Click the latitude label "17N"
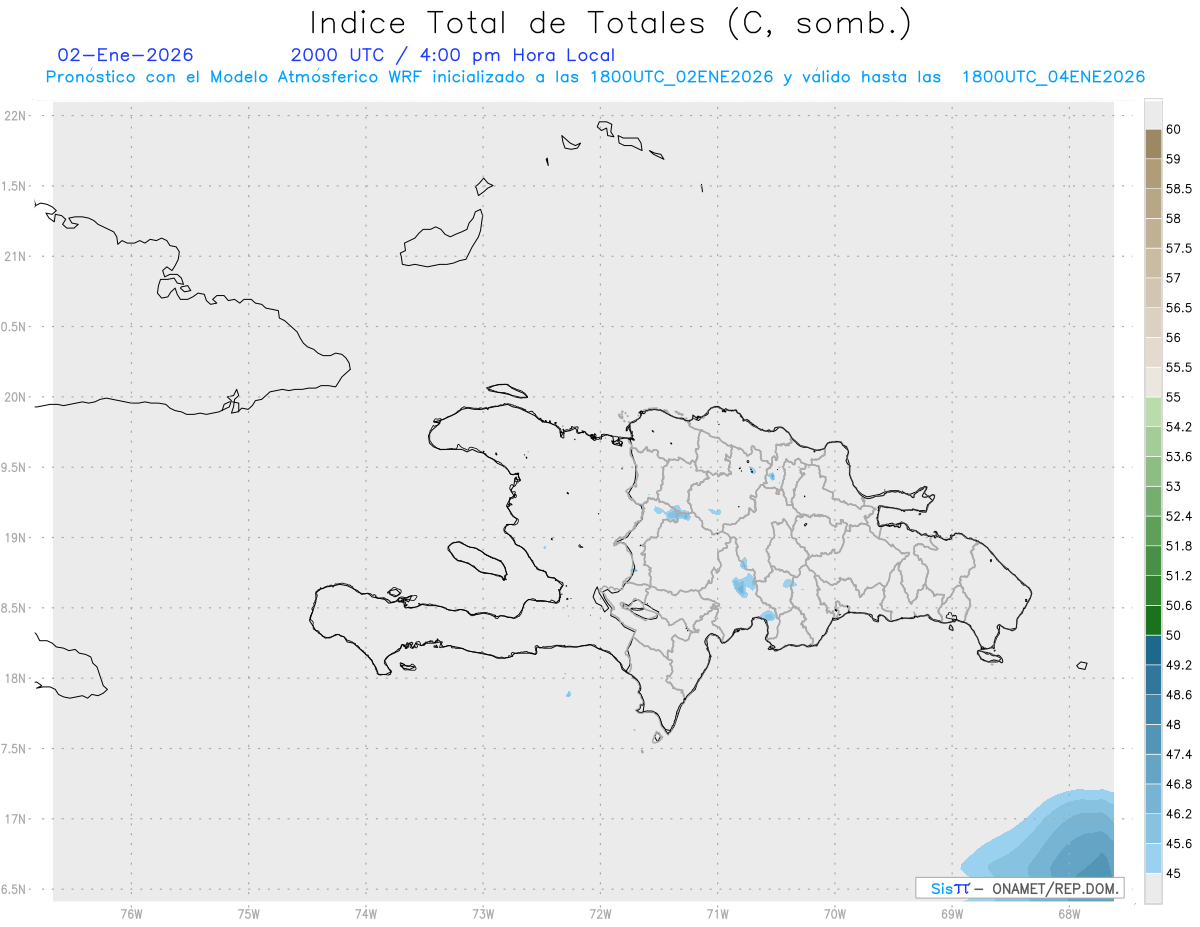The width and height of the screenshot is (1200, 927). click(16, 819)
